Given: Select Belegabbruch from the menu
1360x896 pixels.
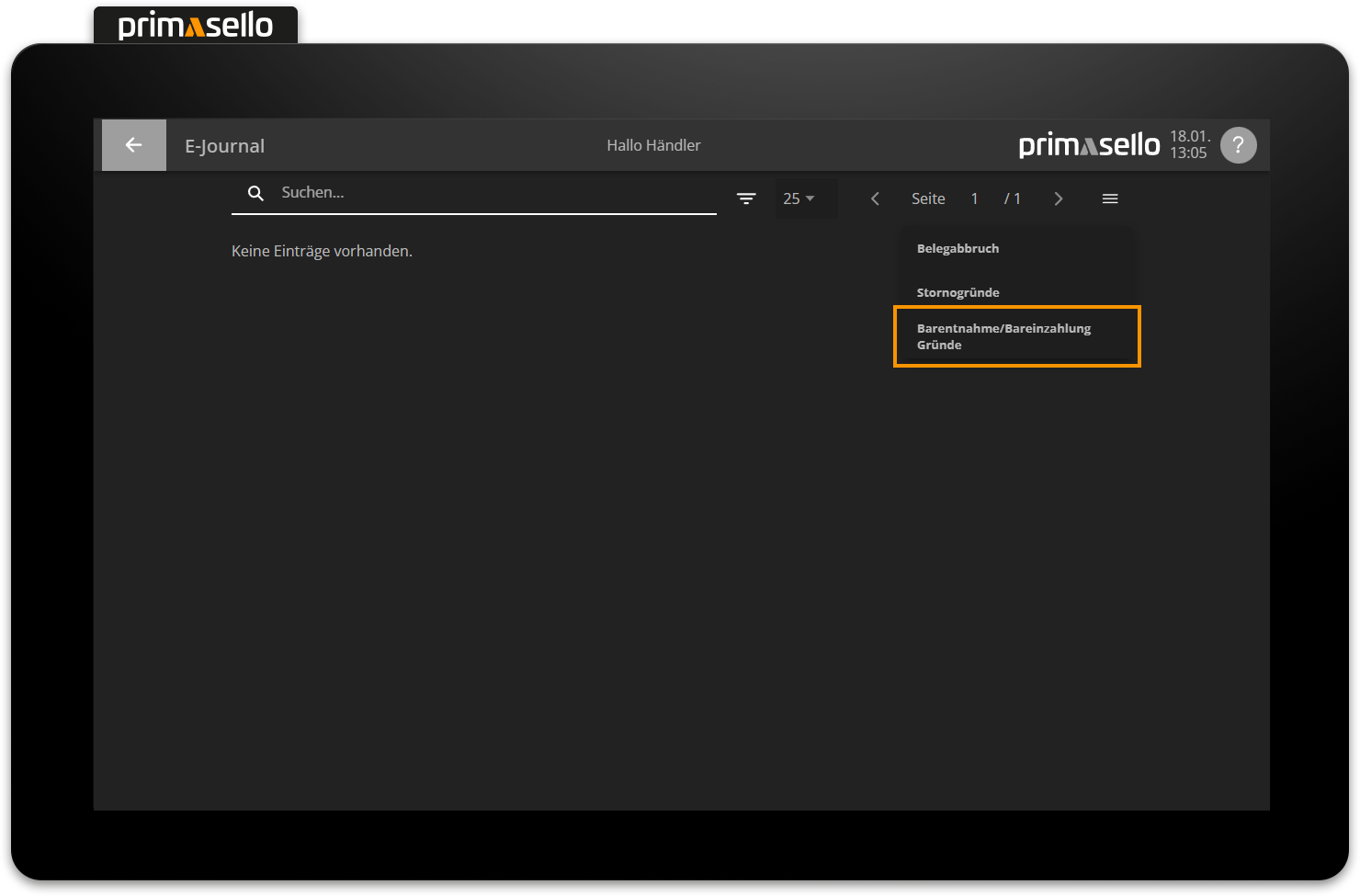Looking at the screenshot, I should (958, 248).
